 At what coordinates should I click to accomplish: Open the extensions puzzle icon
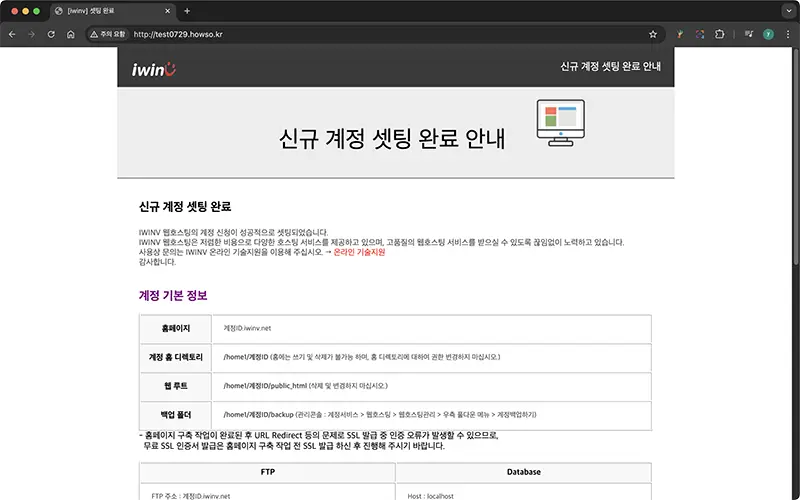click(x=719, y=34)
